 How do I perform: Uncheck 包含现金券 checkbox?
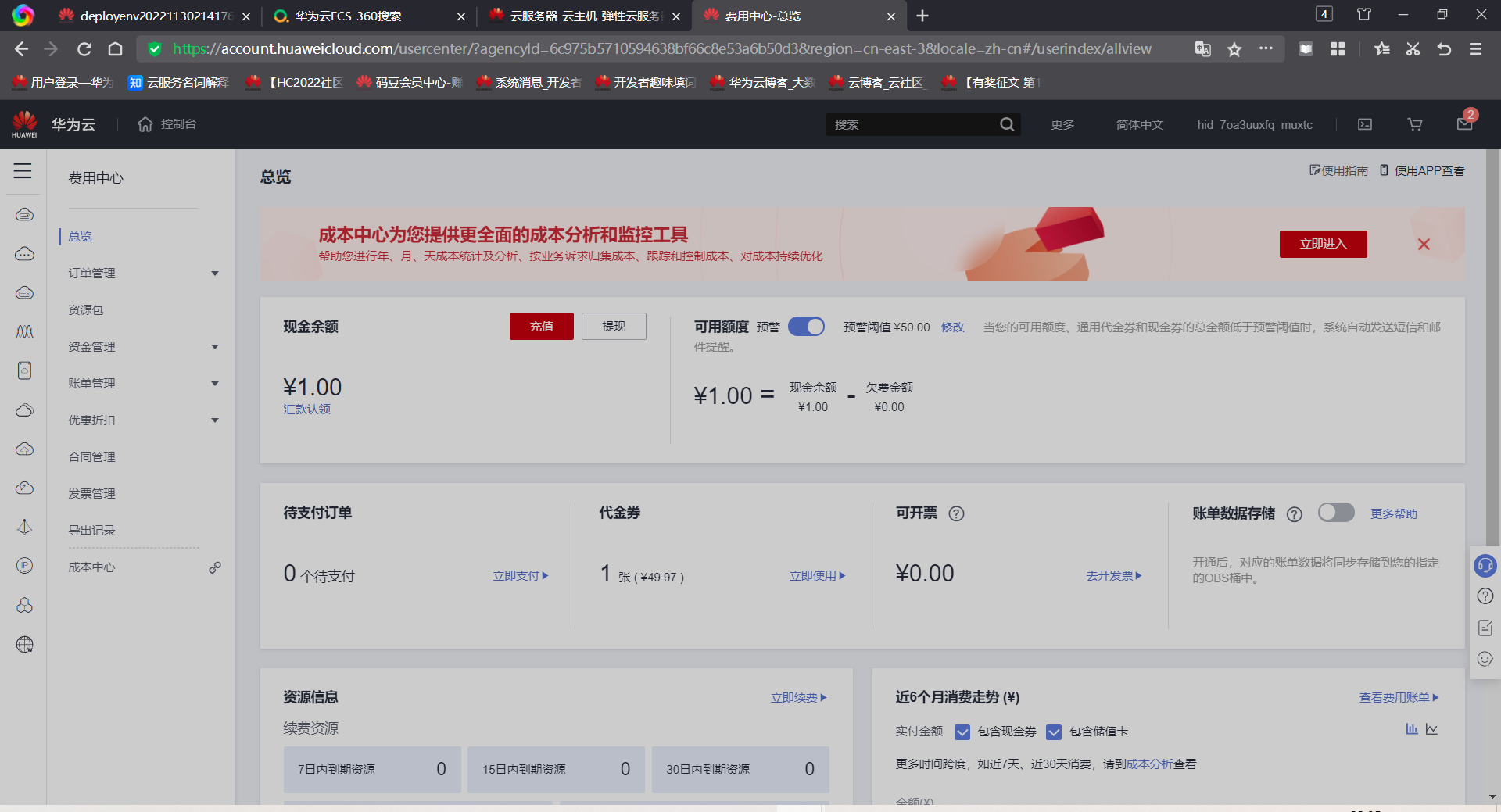coord(962,732)
